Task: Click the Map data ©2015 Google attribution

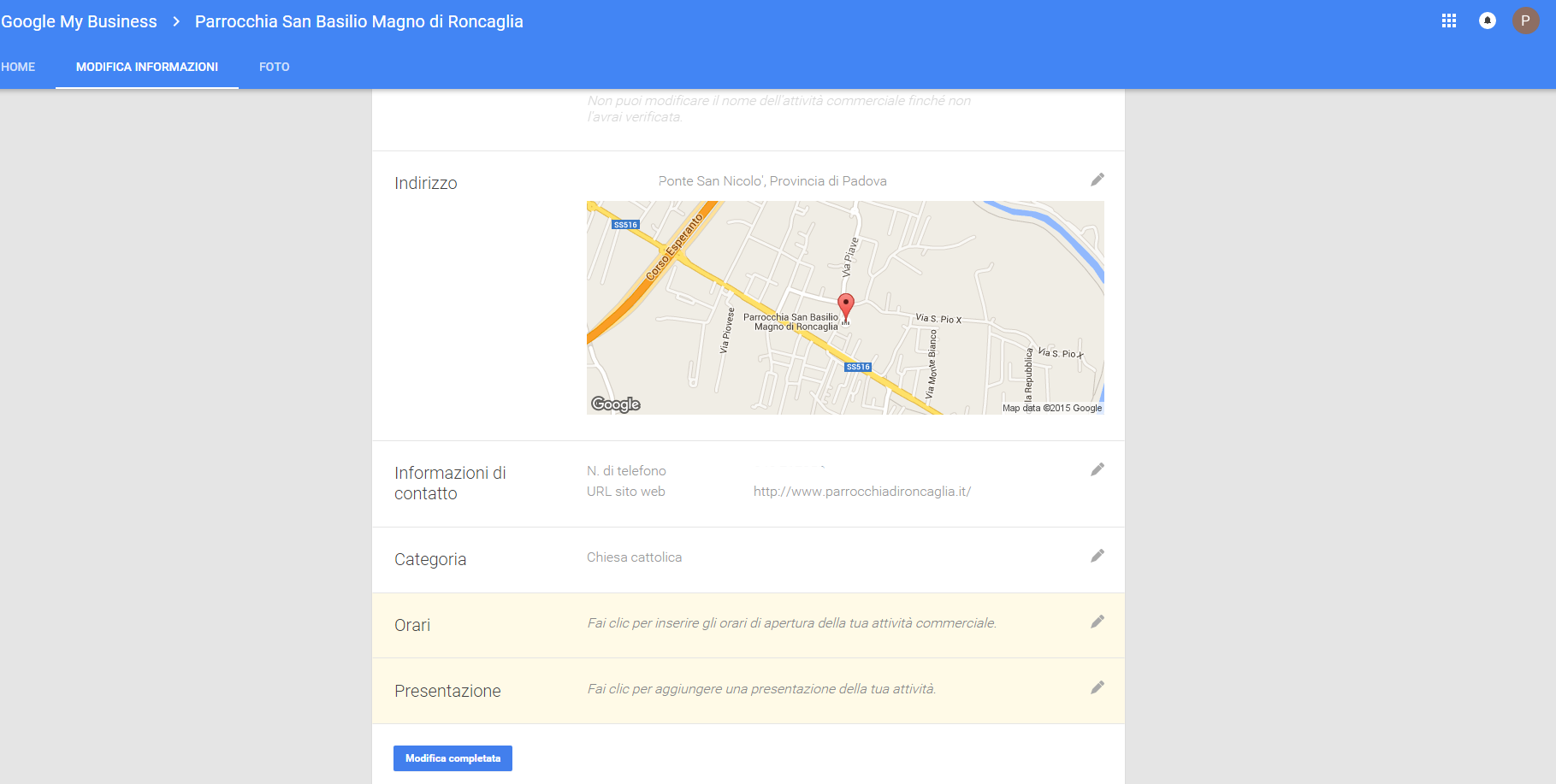Action: pos(1052,408)
